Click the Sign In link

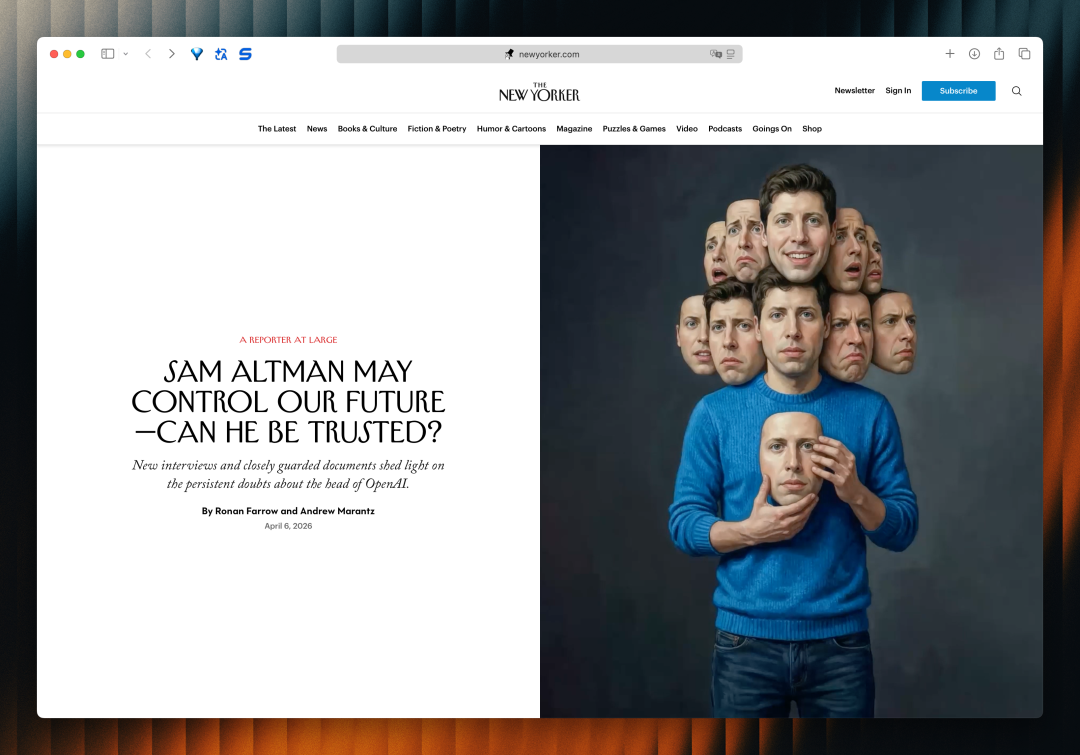[x=898, y=91]
